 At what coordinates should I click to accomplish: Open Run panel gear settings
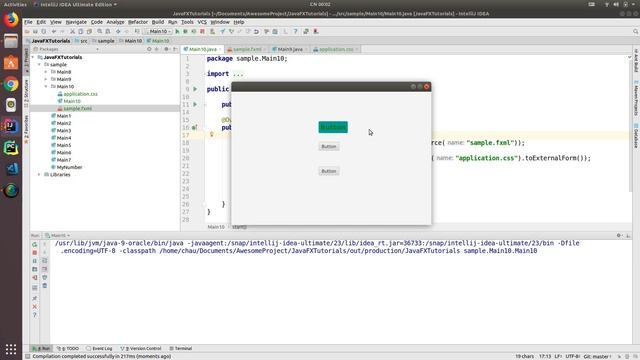[x=619, y=236]
